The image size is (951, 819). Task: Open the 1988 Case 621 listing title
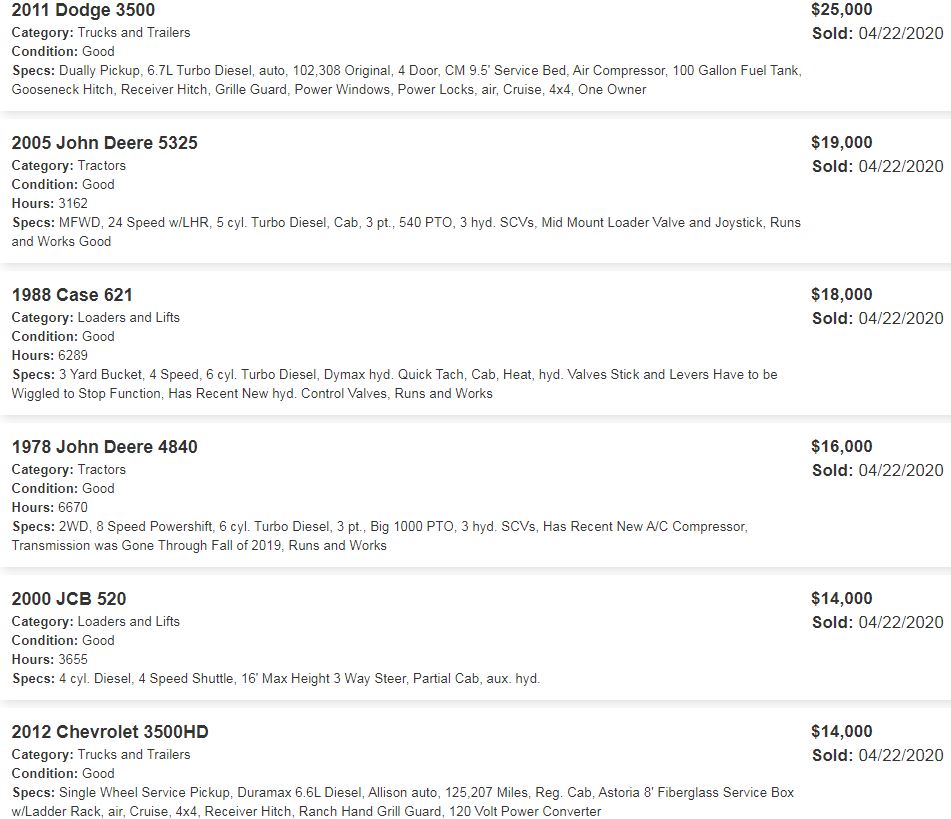pyautogui.click(x=72, y=295)
